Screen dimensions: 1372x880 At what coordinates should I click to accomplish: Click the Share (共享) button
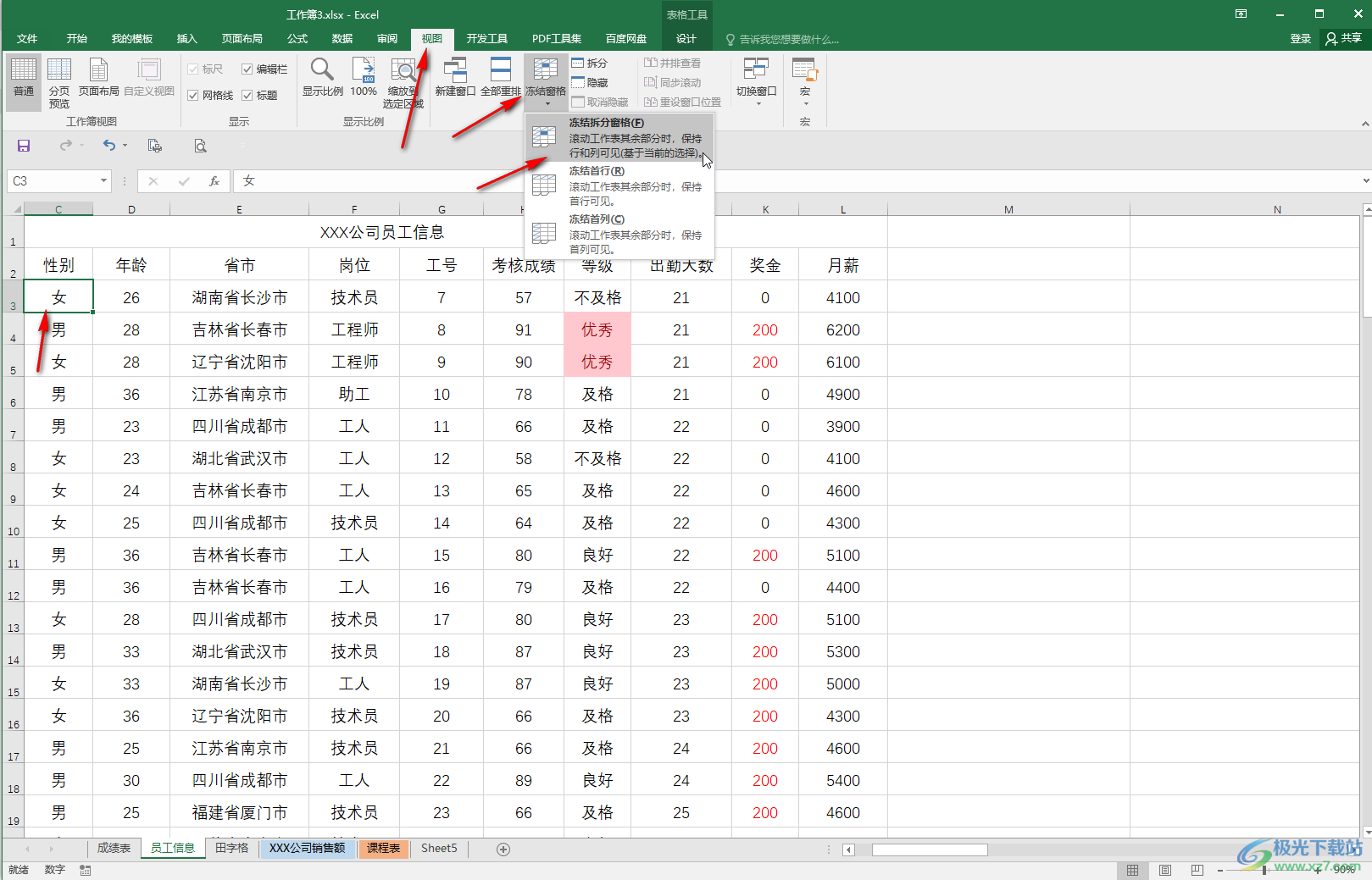[1344, 39]
